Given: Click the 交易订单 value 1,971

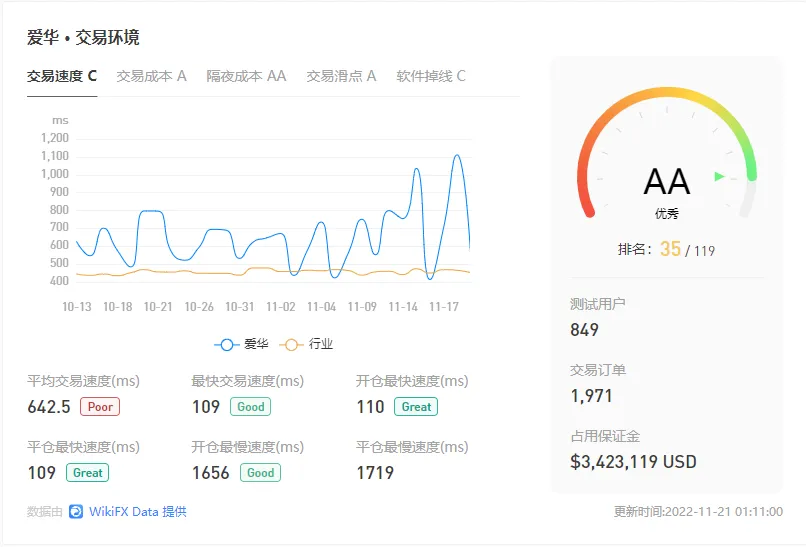Looking at the screenshot, I should pos(592,396).
